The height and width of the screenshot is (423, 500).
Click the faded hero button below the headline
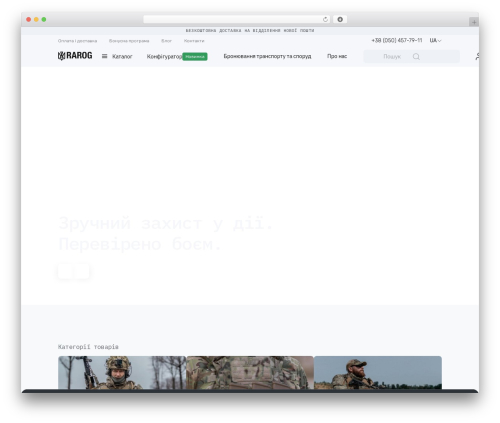tap(74, 271)
